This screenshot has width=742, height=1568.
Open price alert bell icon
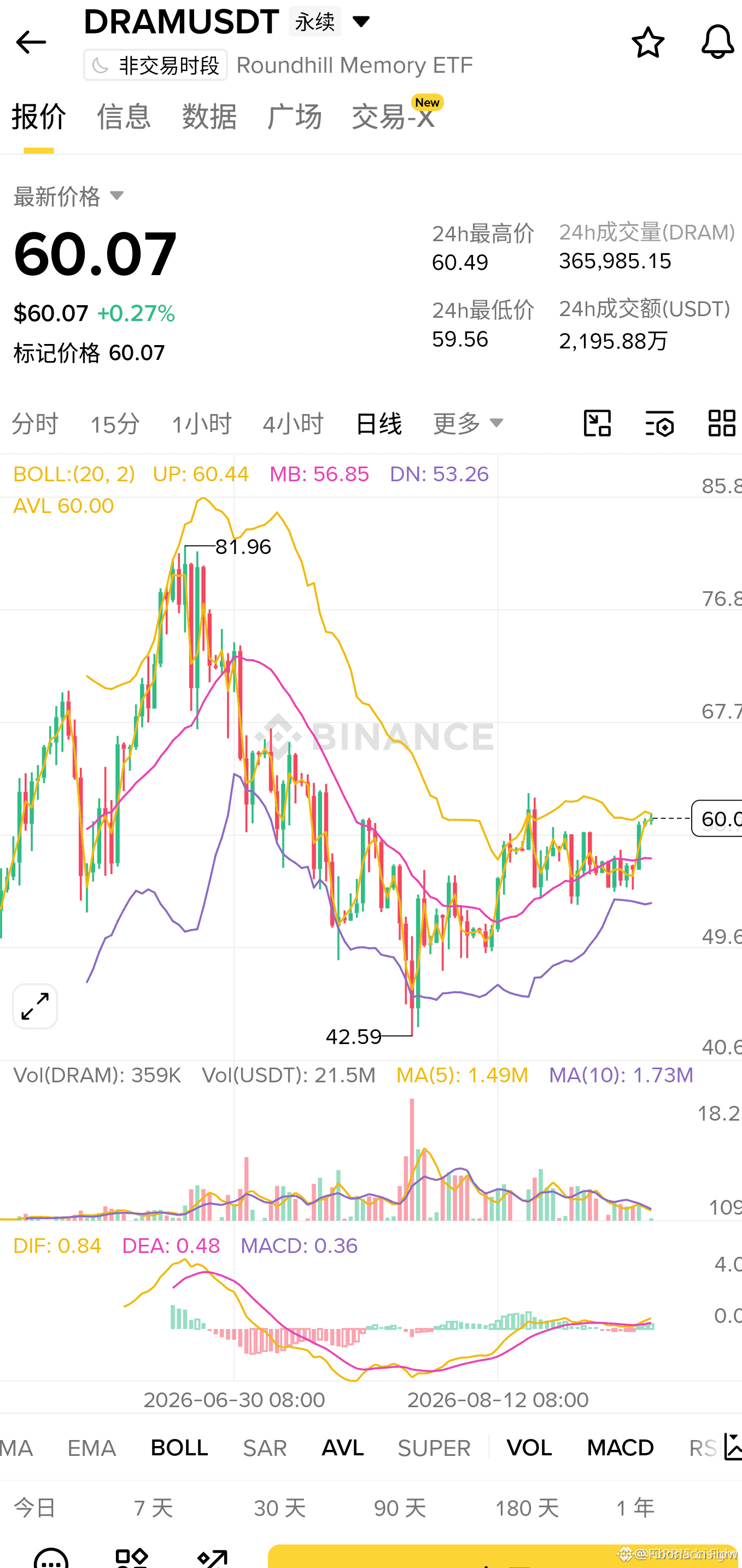717,42
